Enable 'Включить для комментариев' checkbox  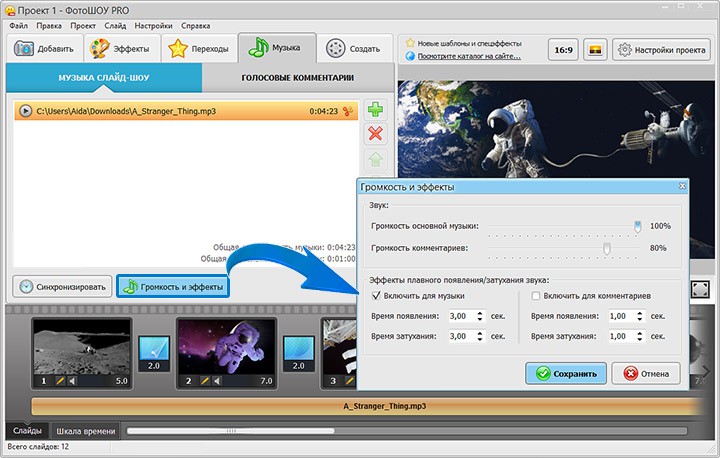pos(535,296)
